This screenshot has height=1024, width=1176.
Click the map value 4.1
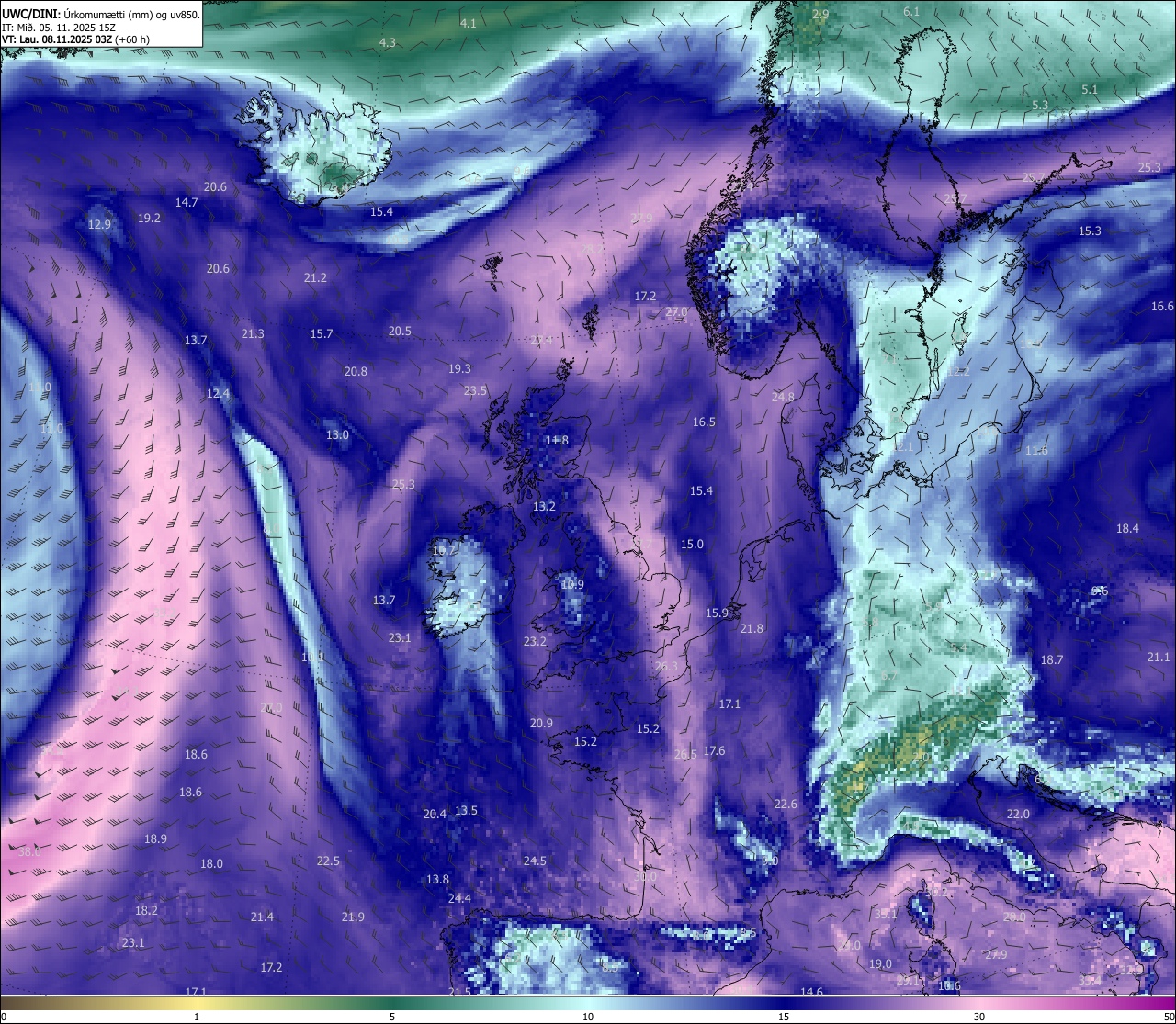[x=469, y=23]
